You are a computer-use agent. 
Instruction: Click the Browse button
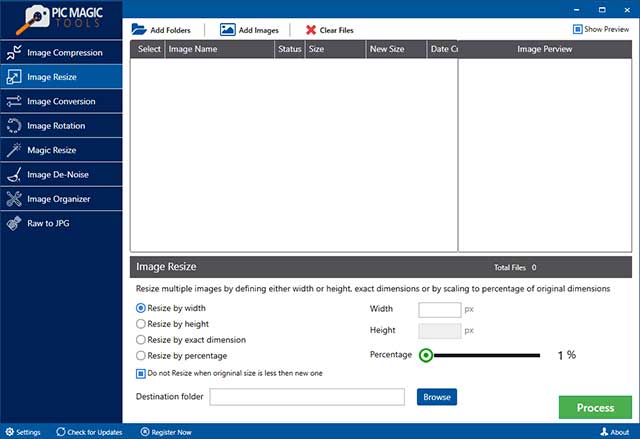437,397
